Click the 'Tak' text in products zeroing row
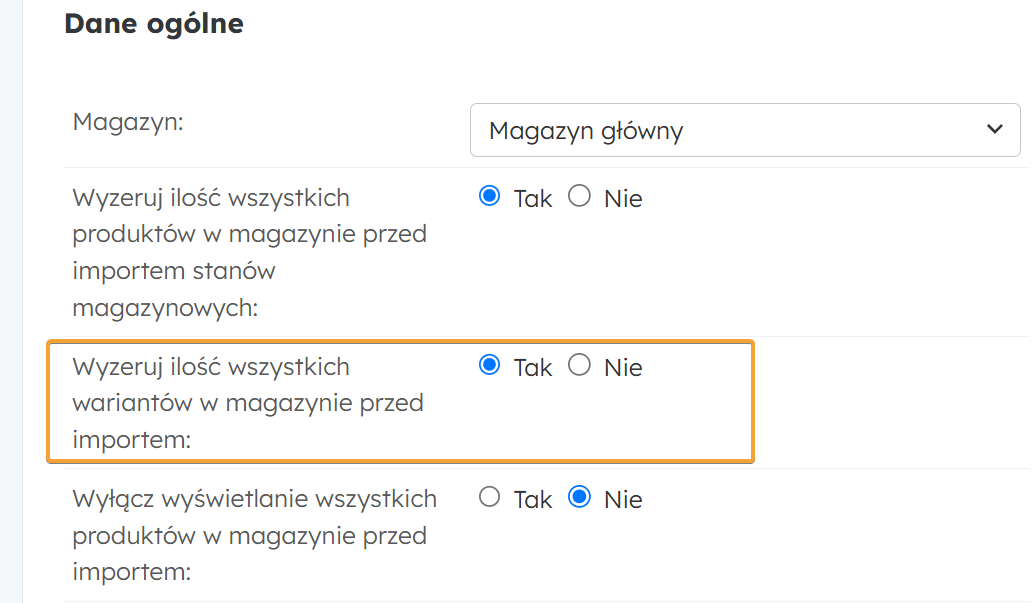This screenshot has width=1035, height=603. (533, 199)
